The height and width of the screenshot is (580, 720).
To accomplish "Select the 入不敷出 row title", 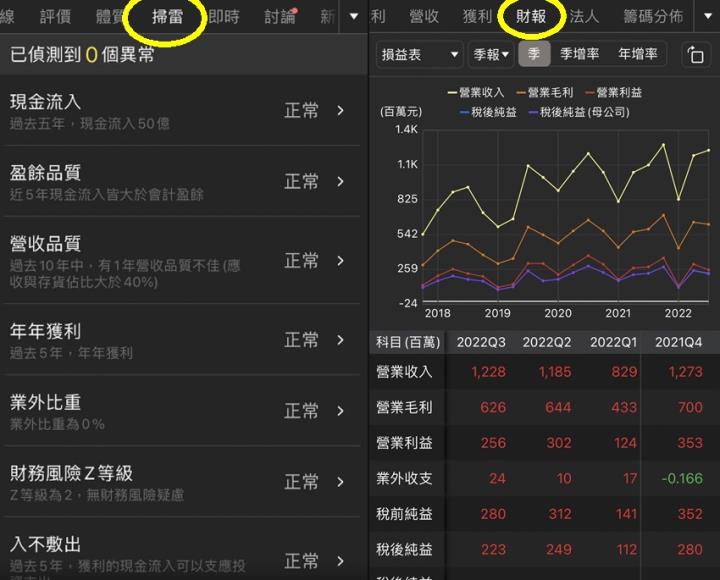I will [45, 545].
